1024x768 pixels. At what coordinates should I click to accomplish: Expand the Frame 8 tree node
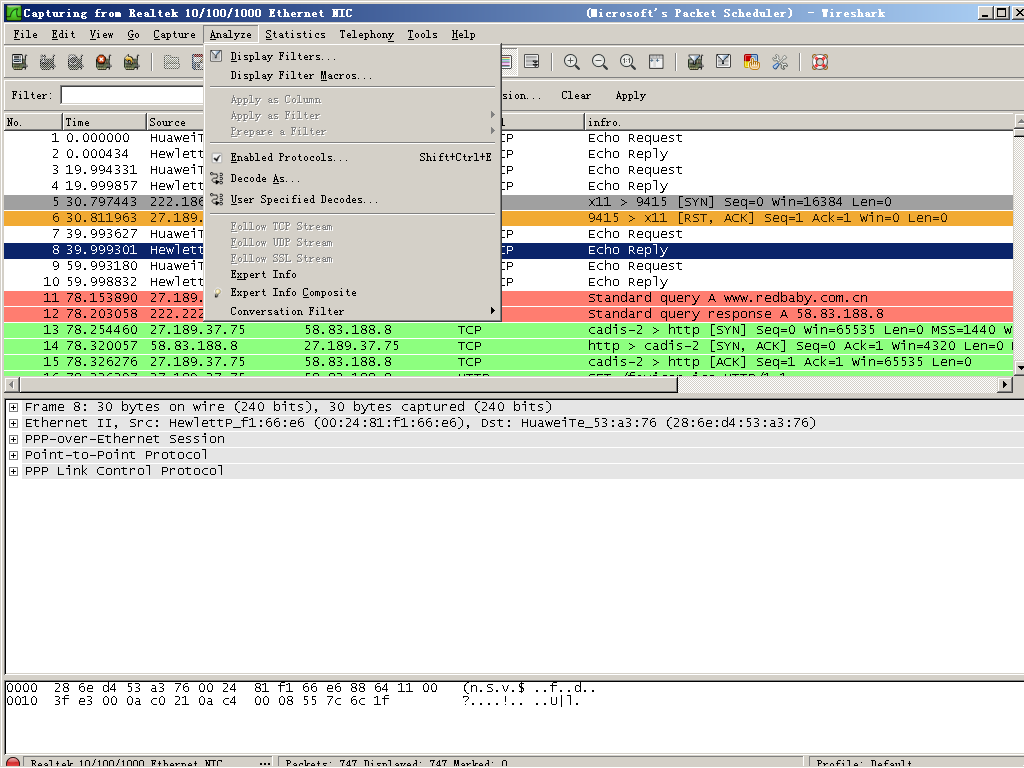13,407
